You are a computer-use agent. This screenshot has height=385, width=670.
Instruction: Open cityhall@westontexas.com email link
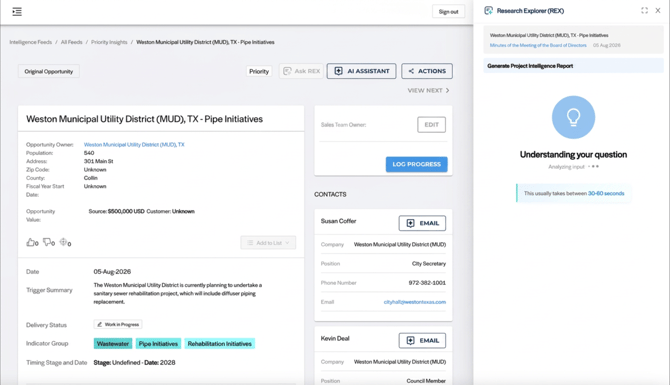[x=414, y=302]
